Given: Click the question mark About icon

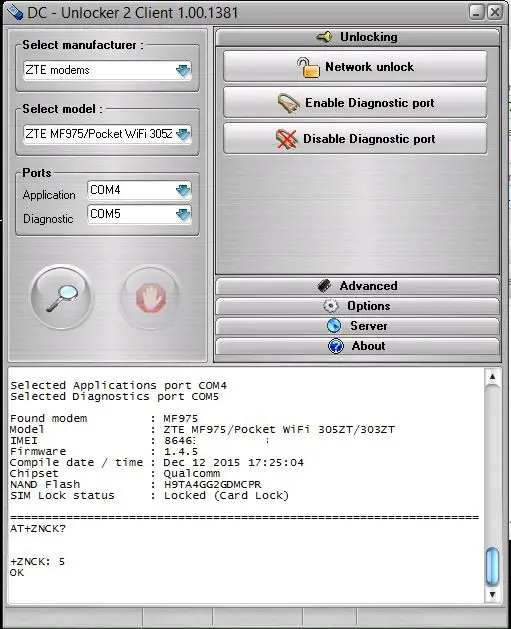Looking at the screenshot, I should pyautogui.click(x=336, y=346).
